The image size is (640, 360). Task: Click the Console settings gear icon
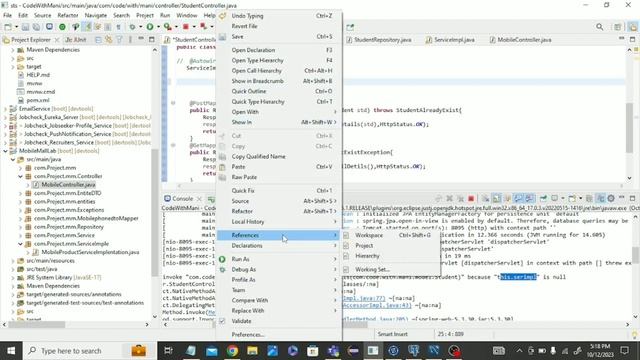pos(611,198)
